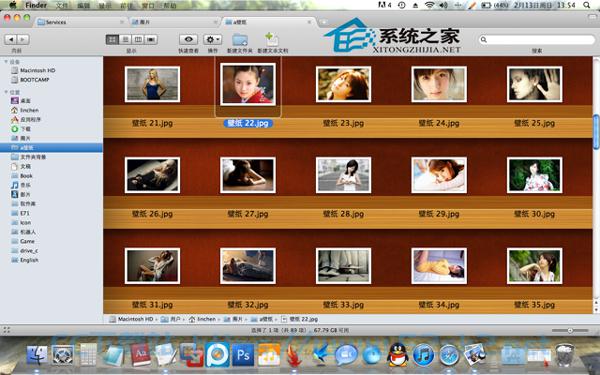The image size is (600, 375).
Task: Open Calculator from the Dock
Action: tap(88, 355)
